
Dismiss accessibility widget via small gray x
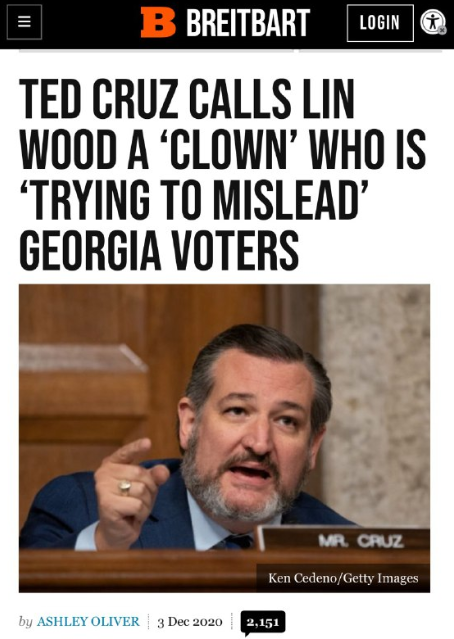(442, 31)
